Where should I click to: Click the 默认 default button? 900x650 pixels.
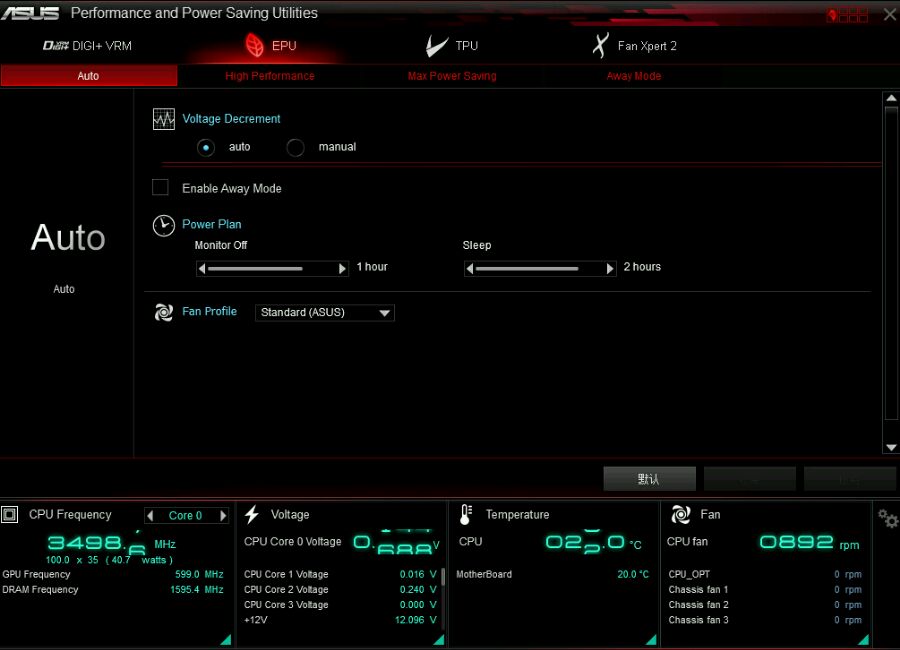coord(649,478)
